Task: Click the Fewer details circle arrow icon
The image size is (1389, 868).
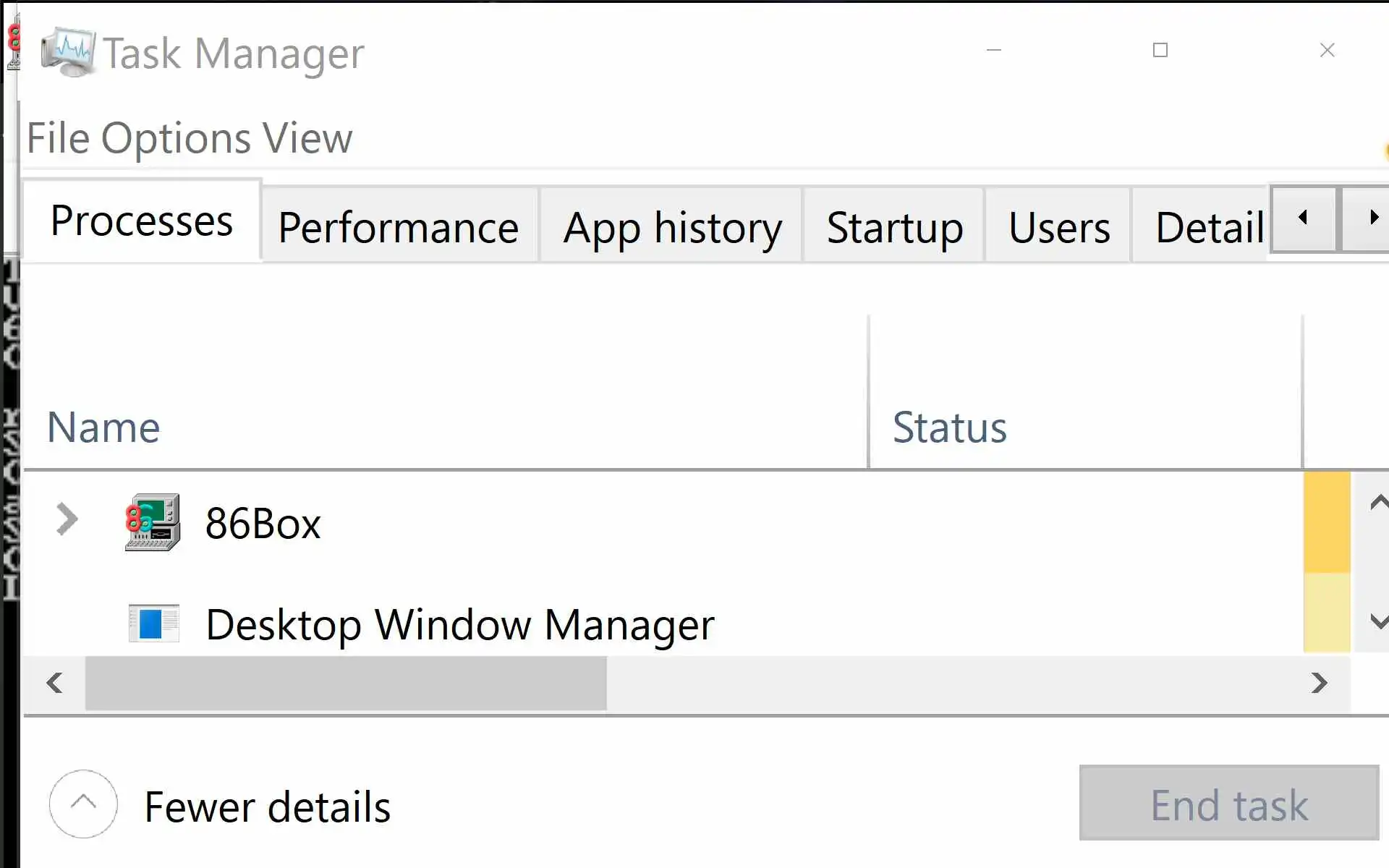Action: [x=83, y=804]
